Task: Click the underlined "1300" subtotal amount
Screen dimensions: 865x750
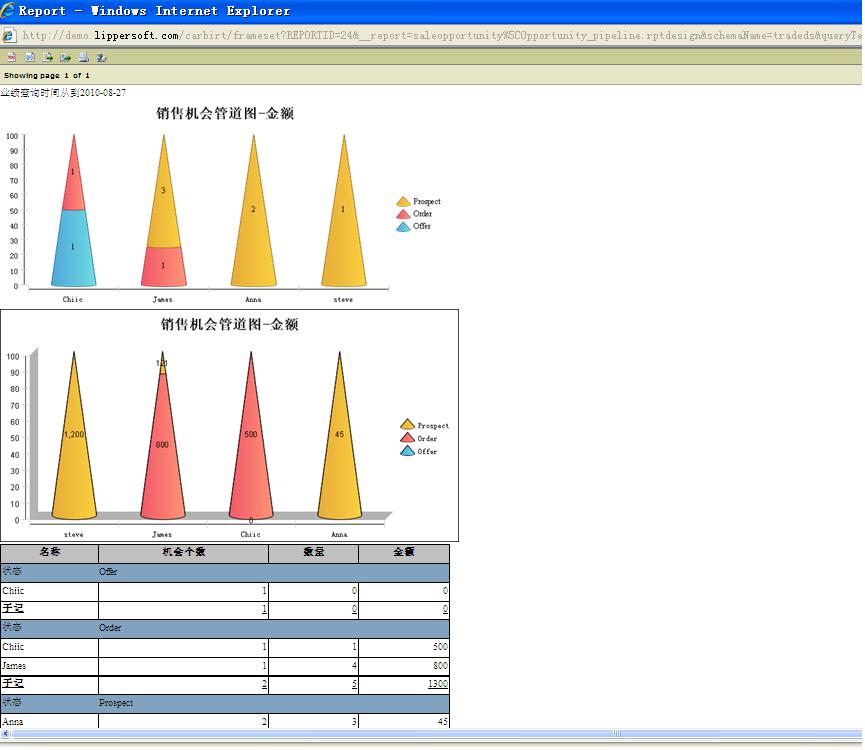Action: point(438,684)
